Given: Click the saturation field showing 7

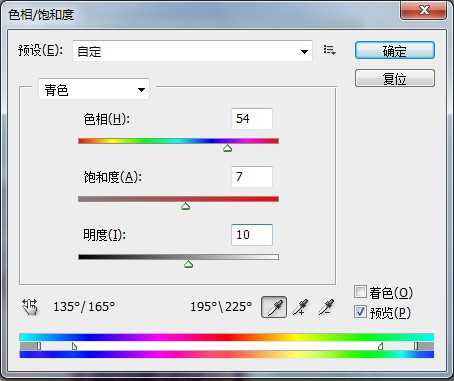Looking at the screenshot, I should [x=252, y=177].
